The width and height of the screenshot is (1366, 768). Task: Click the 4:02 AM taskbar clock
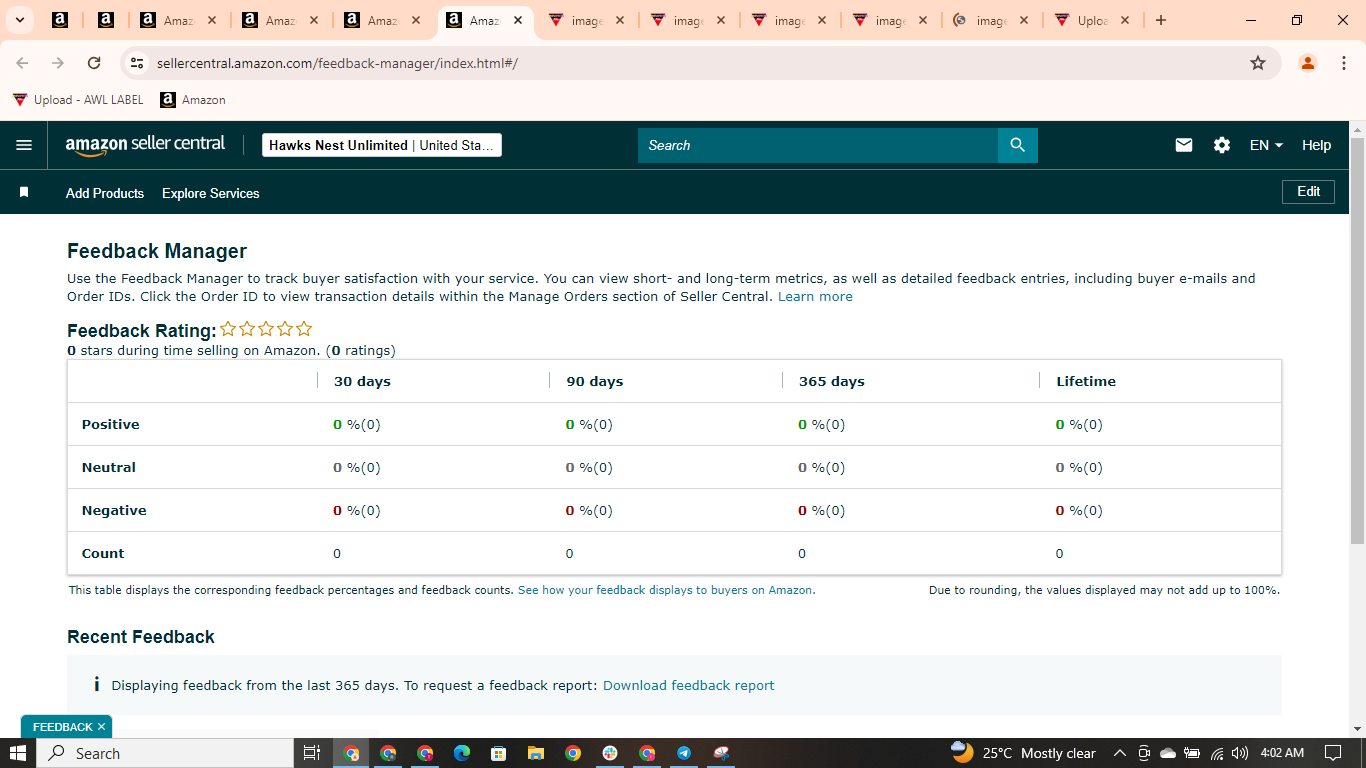(1283, 753)
